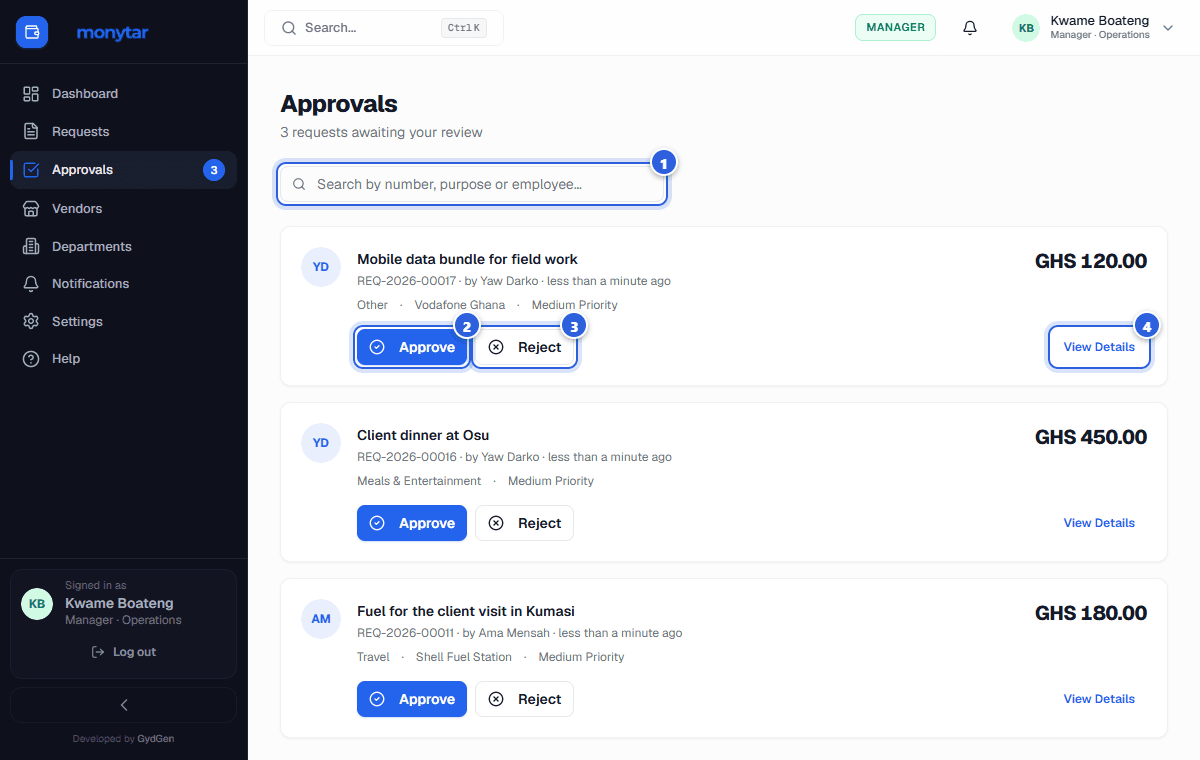
Task: View details of Mobile data bundle request
Action: click(x=1099, y=348)
